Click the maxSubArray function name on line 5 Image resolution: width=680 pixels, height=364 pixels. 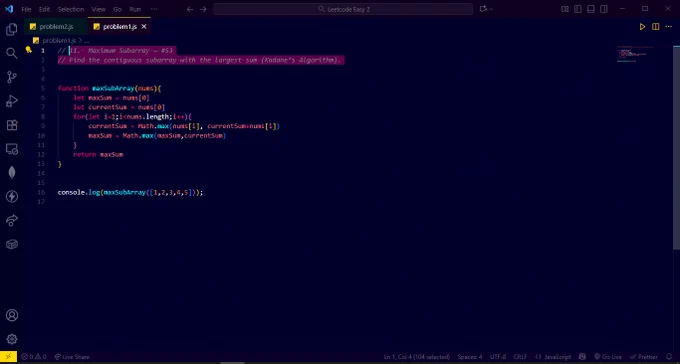[113, 88]
